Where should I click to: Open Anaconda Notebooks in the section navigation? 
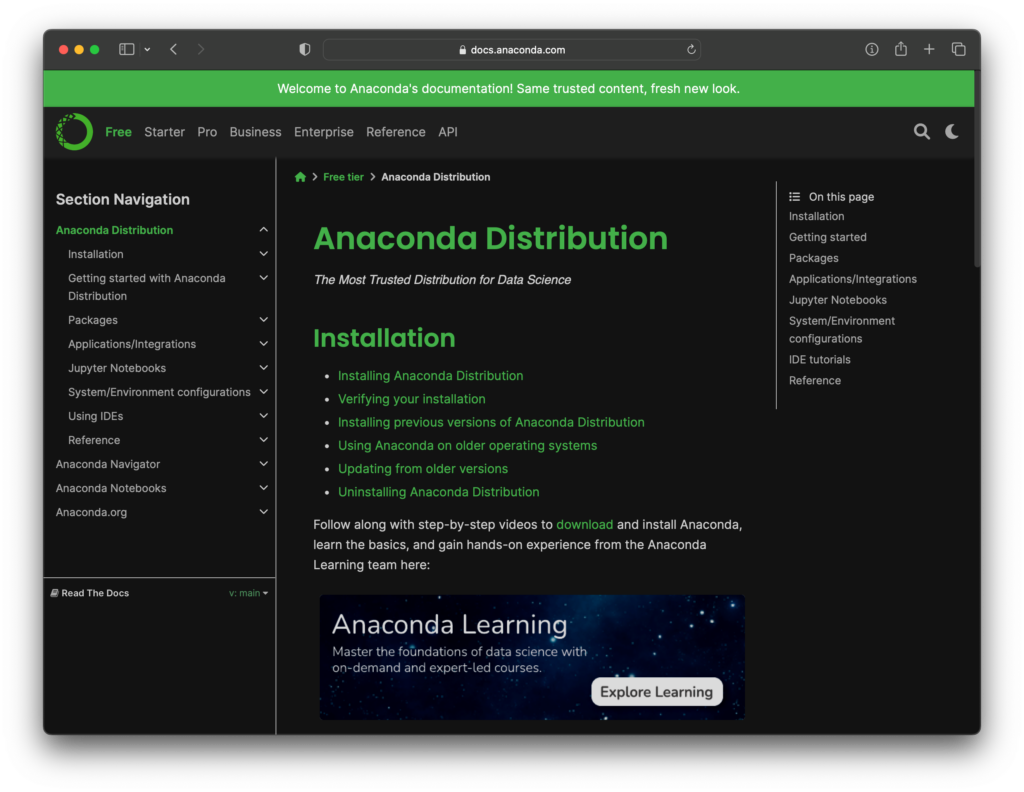coord(111,488)
